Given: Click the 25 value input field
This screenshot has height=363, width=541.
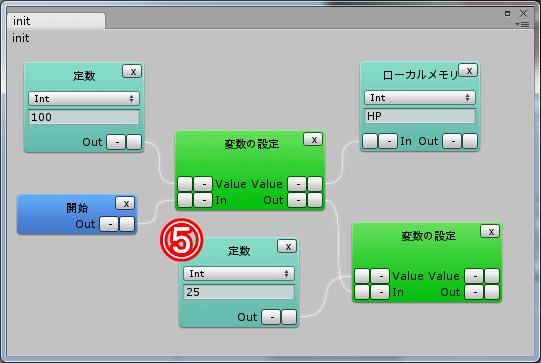Looking at the screenshot, I should pos(239,292).
